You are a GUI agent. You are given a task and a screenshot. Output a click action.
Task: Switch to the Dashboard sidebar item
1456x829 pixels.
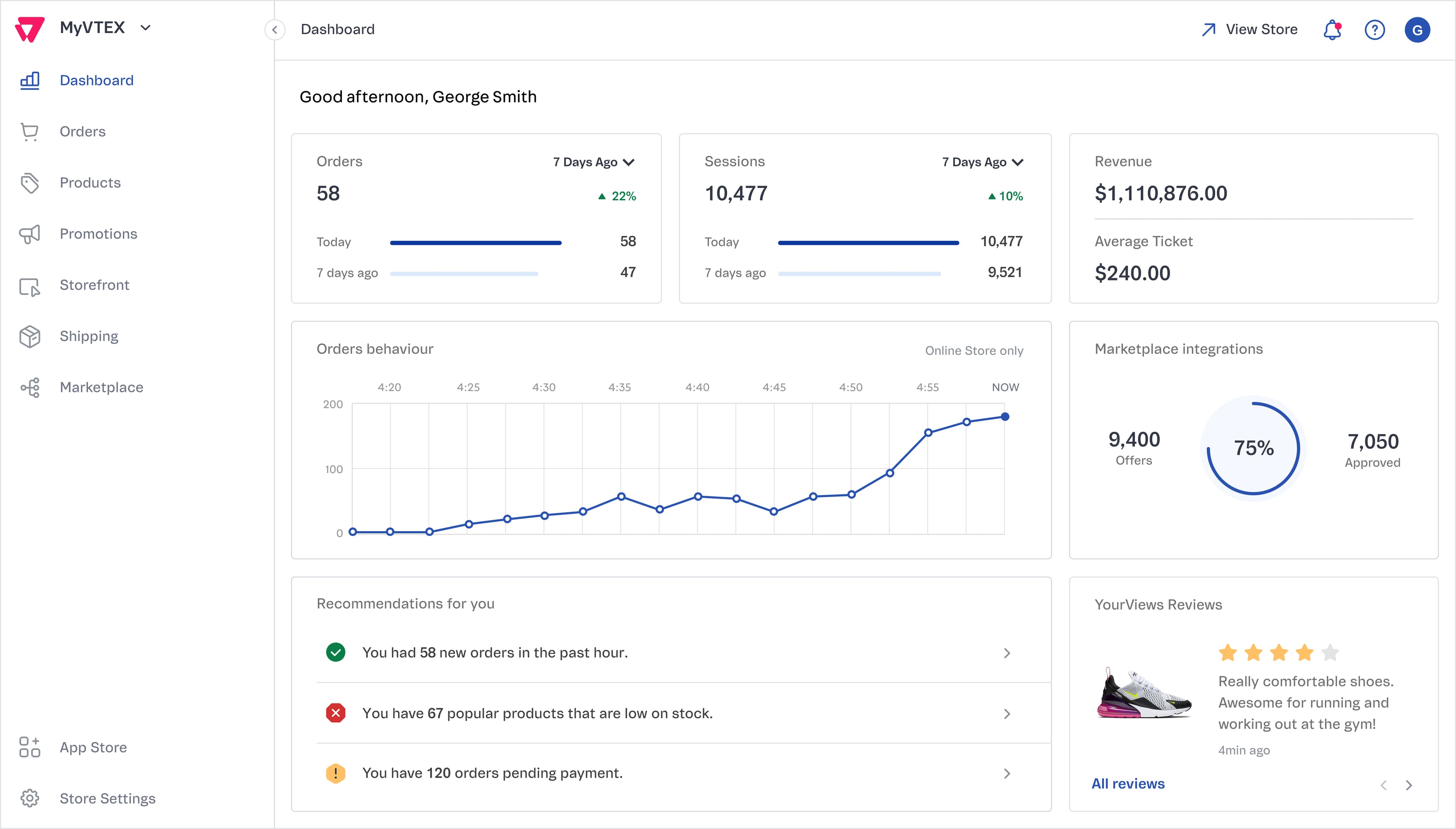point(96,80)
